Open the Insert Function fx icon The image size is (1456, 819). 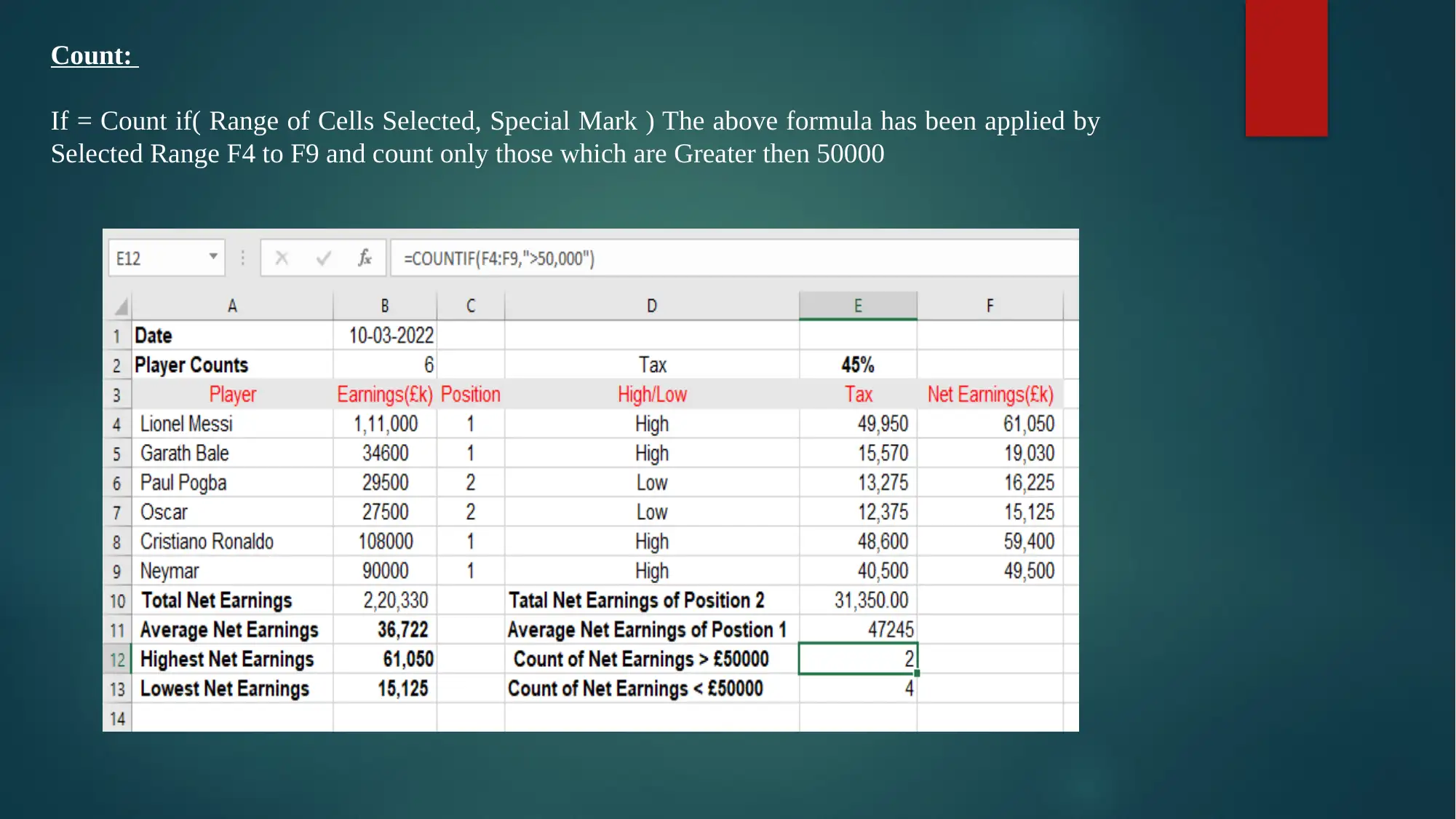pos(365,258)
